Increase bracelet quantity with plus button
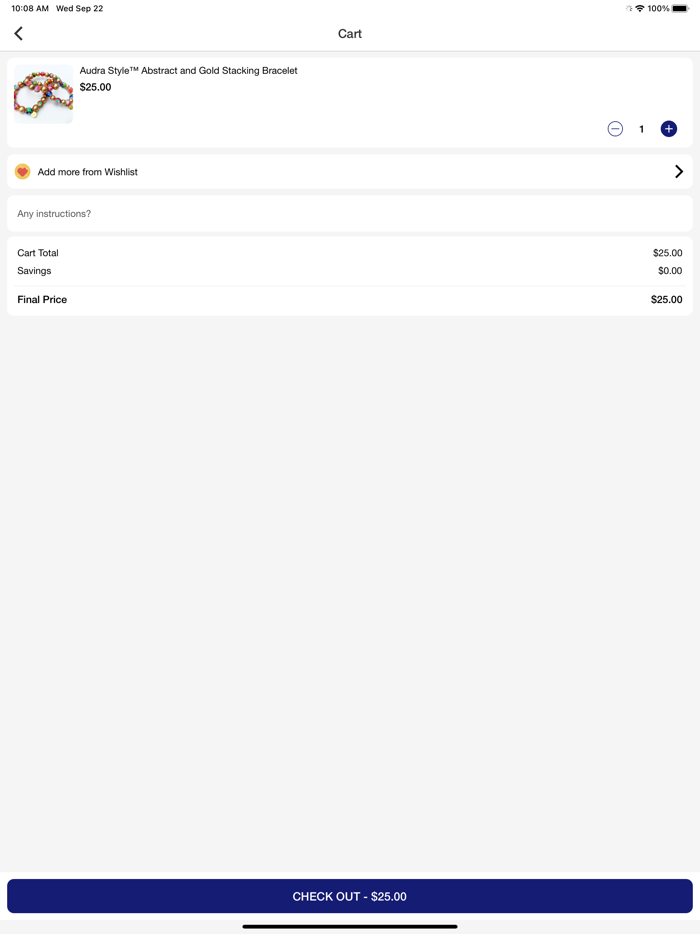 point(669,129)
